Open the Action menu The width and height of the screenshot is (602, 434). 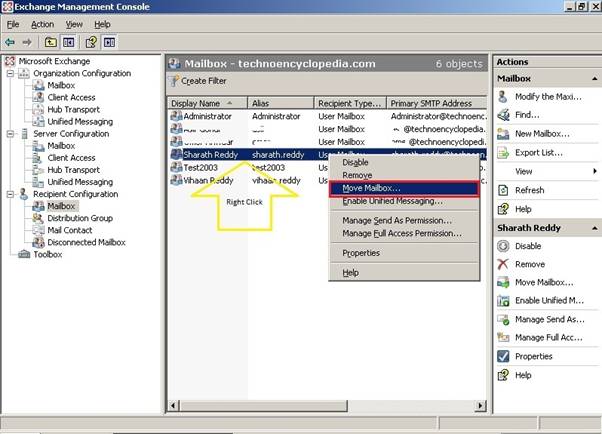click(x=42, y=25)
